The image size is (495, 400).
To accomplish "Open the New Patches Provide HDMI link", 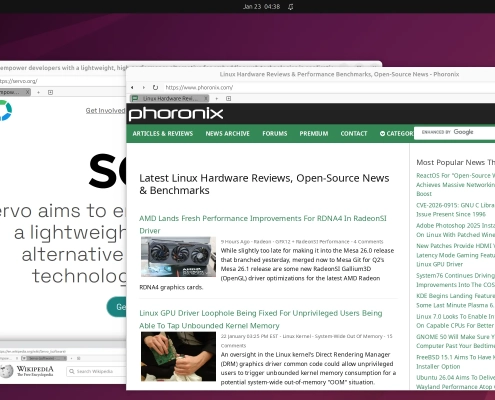I will point(455,255).
